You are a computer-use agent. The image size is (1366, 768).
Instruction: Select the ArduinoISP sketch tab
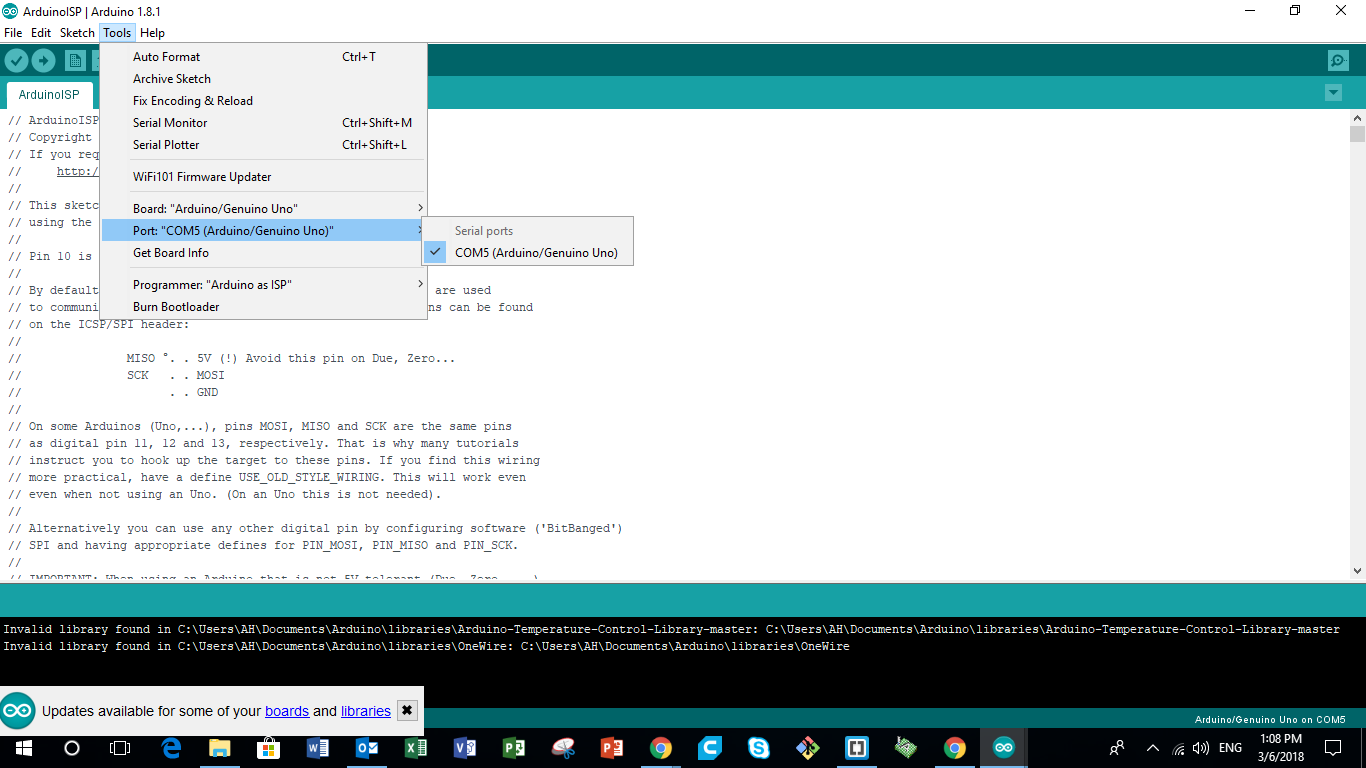point(49,95)
